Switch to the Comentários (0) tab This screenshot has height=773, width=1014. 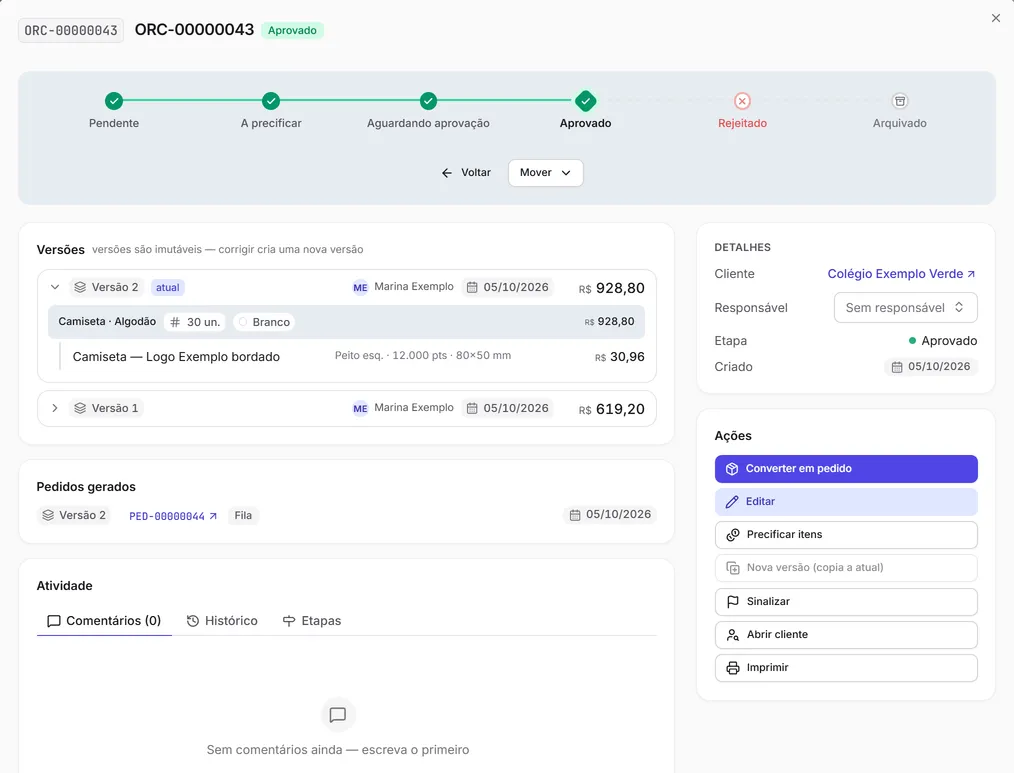[x=104, y=621]
